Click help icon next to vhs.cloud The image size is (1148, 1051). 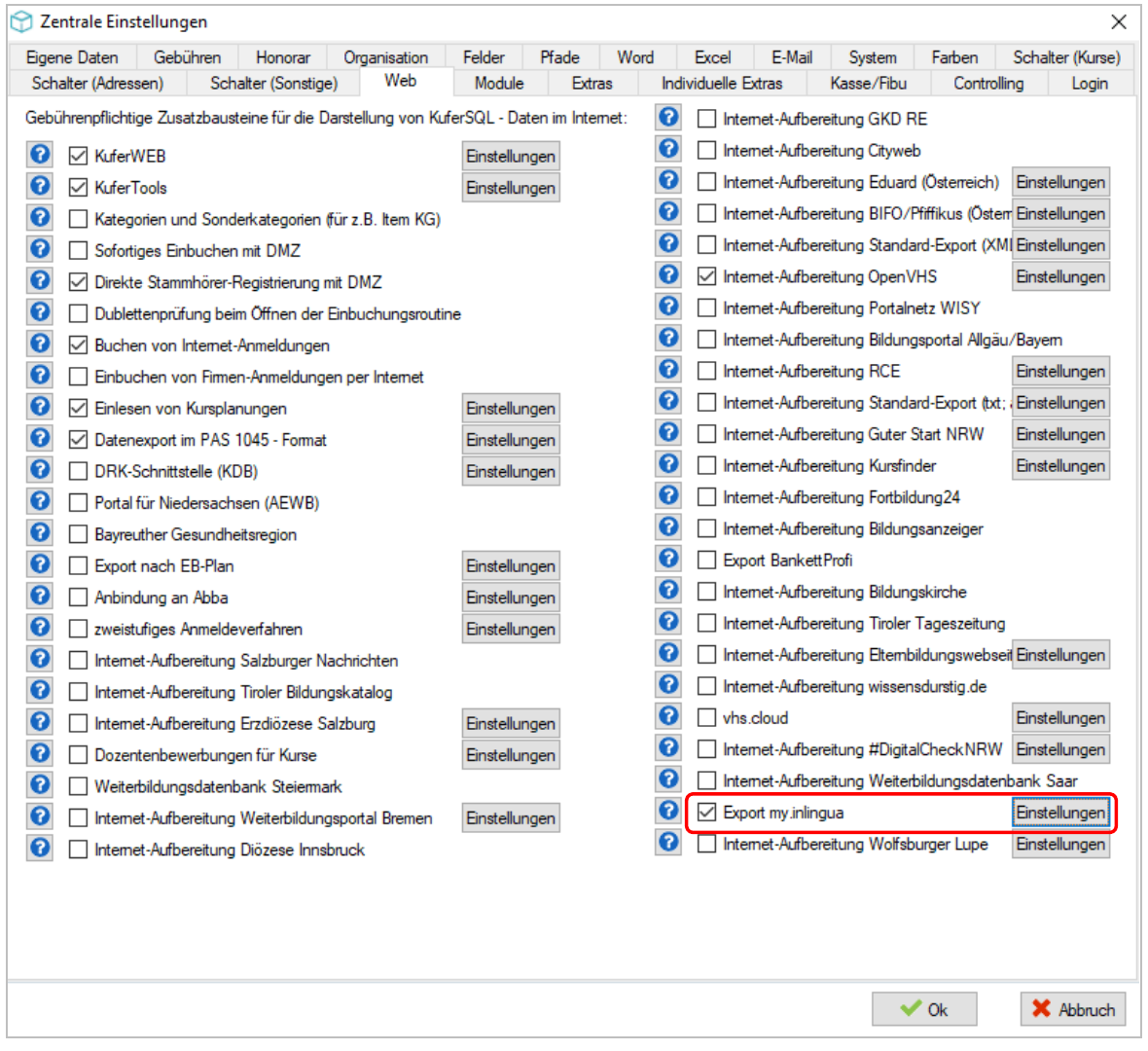click(668, 716)
